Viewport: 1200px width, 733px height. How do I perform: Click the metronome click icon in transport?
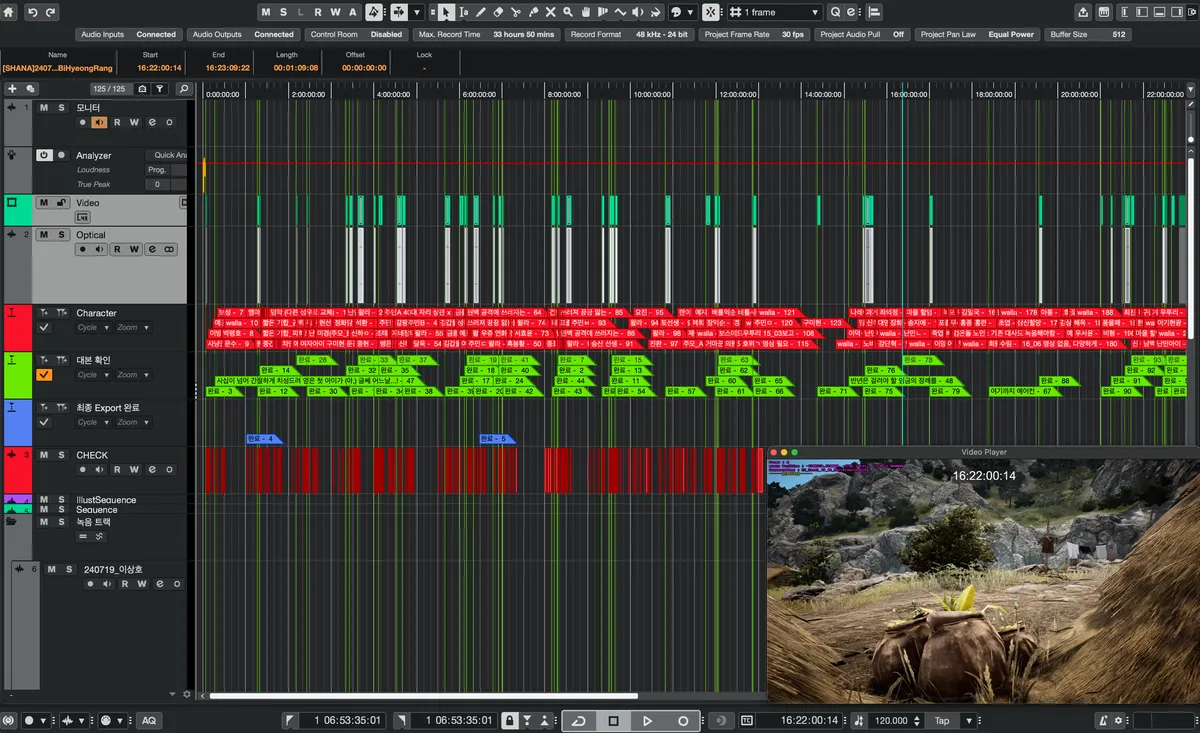(1103, 720)
